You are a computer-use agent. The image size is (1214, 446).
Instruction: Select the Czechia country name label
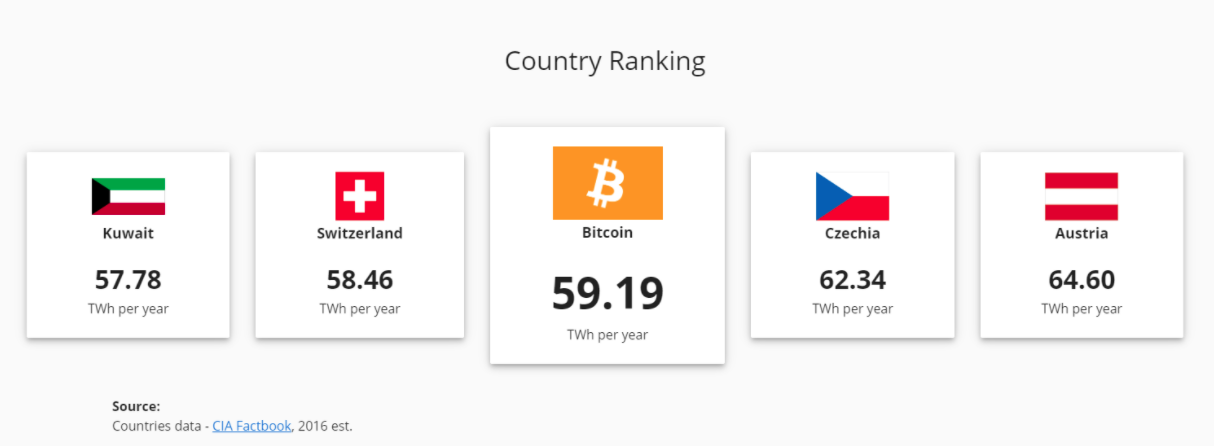[852, 233]
